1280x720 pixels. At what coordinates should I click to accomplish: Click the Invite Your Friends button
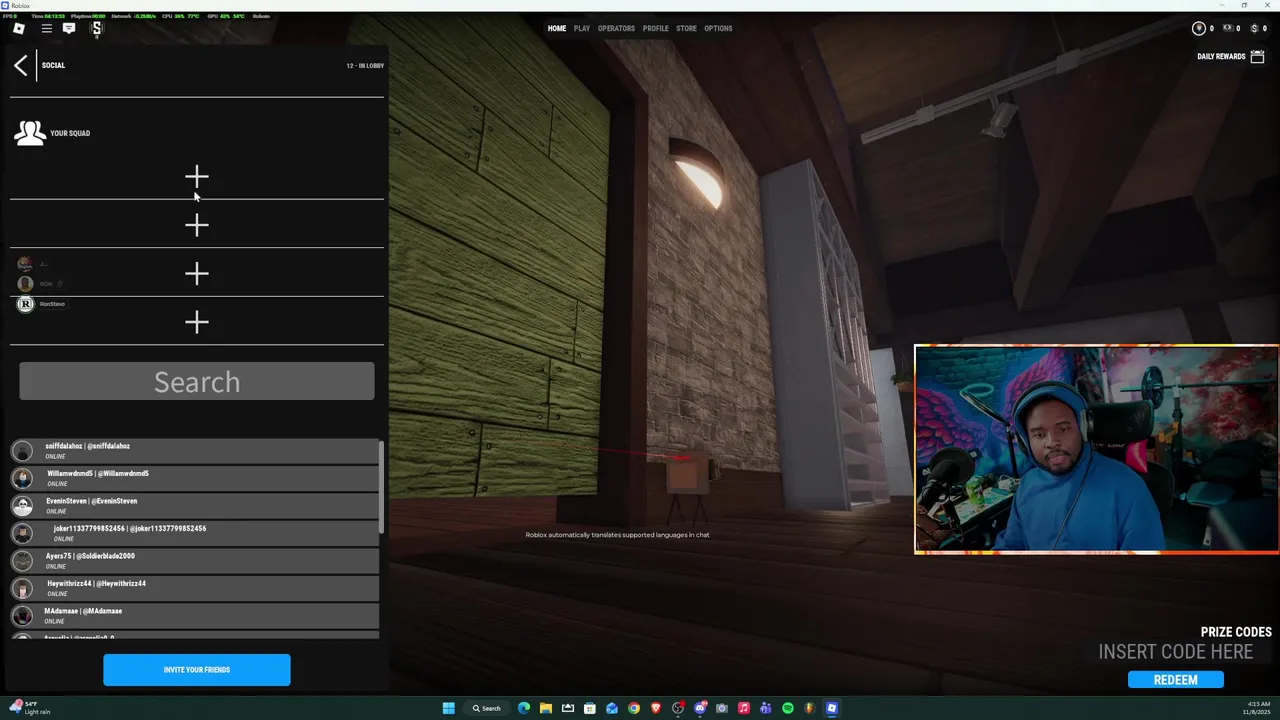pos(197,670)
